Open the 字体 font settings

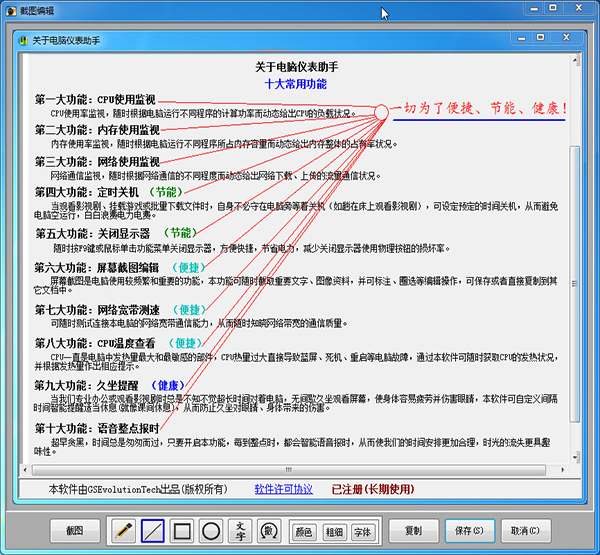point(363,531)
